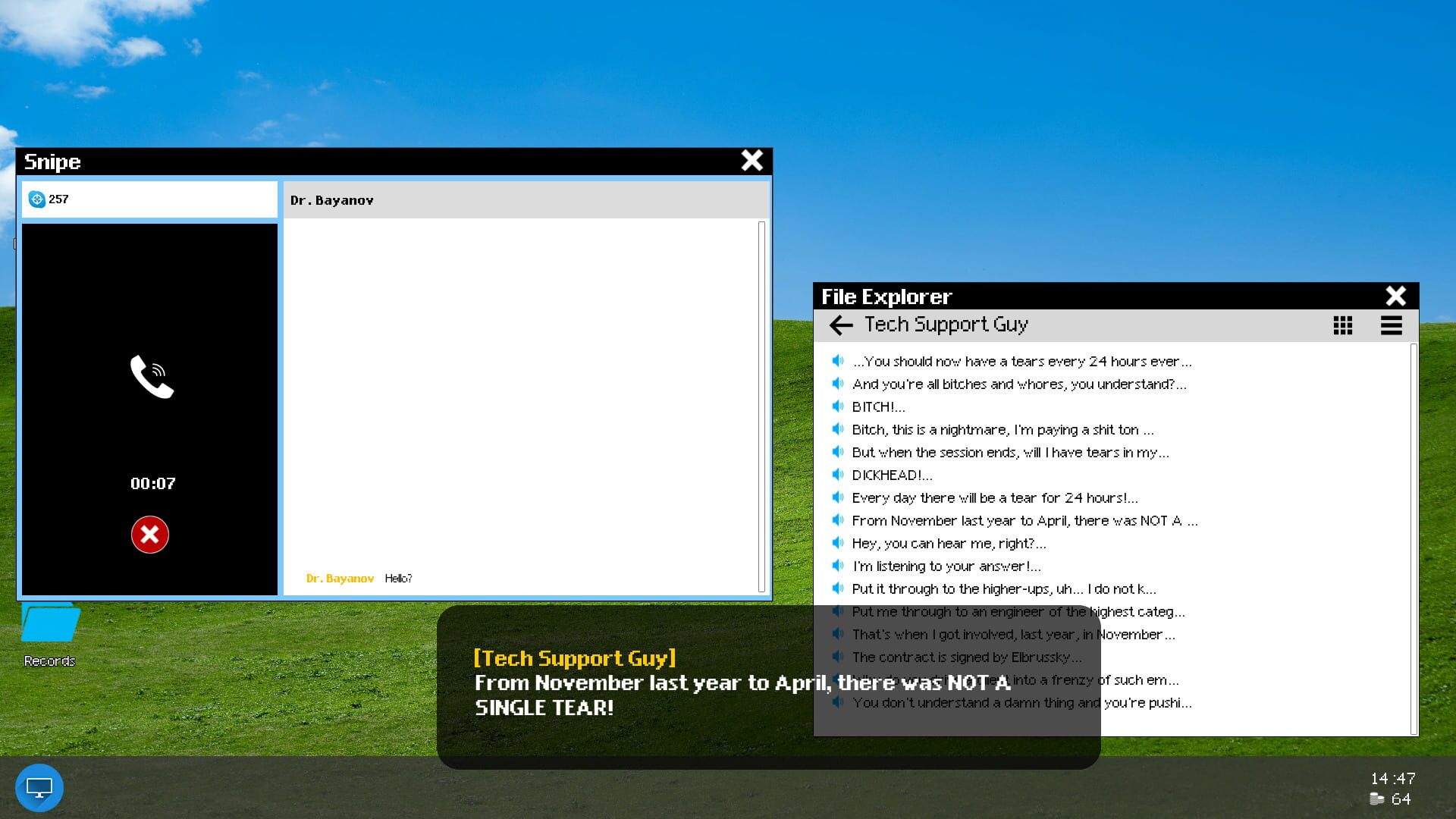
Task: Play the "Hey, you can hear me, right?" recording
Action: (948, 543)
